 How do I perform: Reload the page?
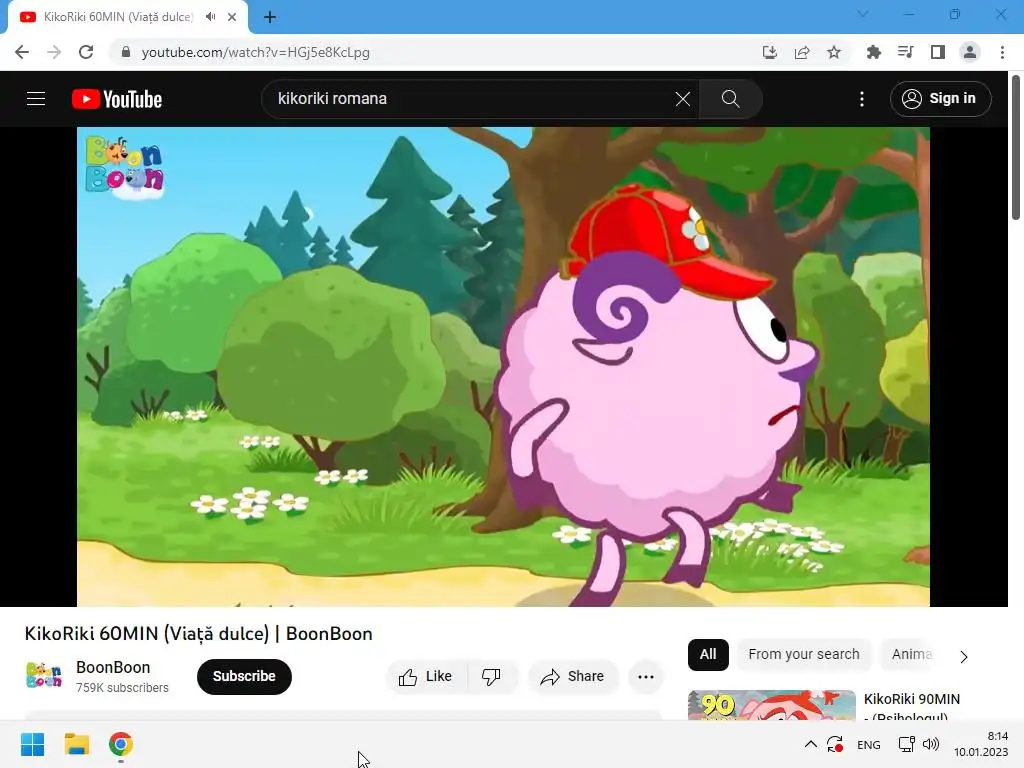point(86,52)
